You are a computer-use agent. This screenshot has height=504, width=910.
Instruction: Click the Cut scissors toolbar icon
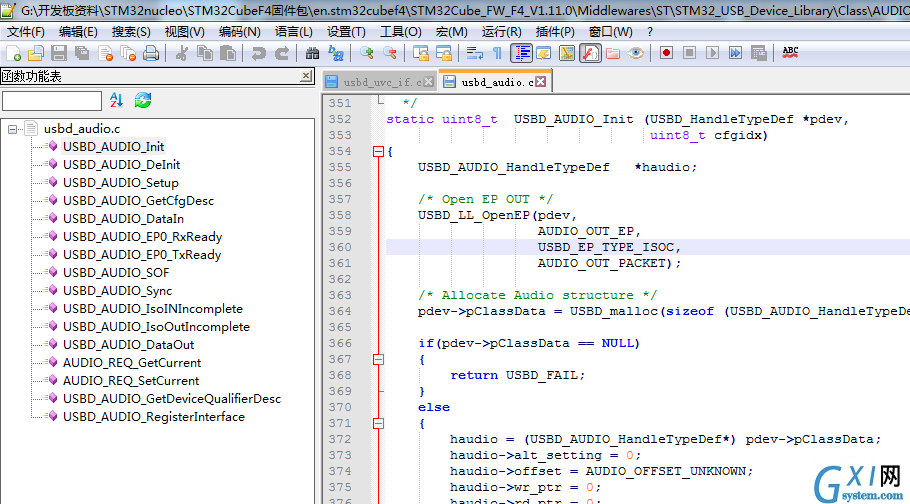tap(182, 53)
